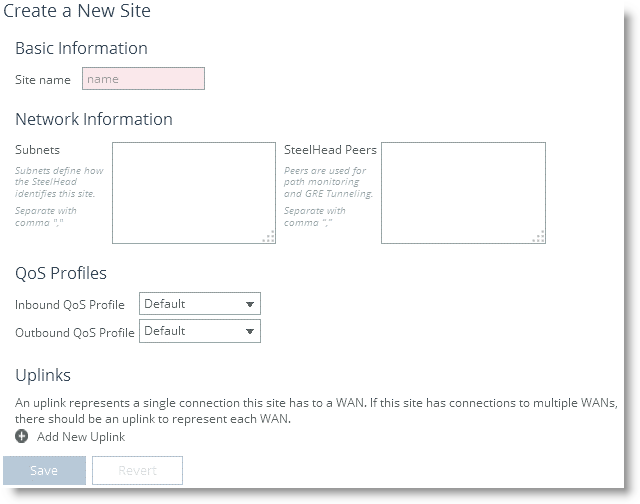Click the Network Information section heading
Image resolution: width=640 pixels, height=504 pixels.
tap(94, 119)
